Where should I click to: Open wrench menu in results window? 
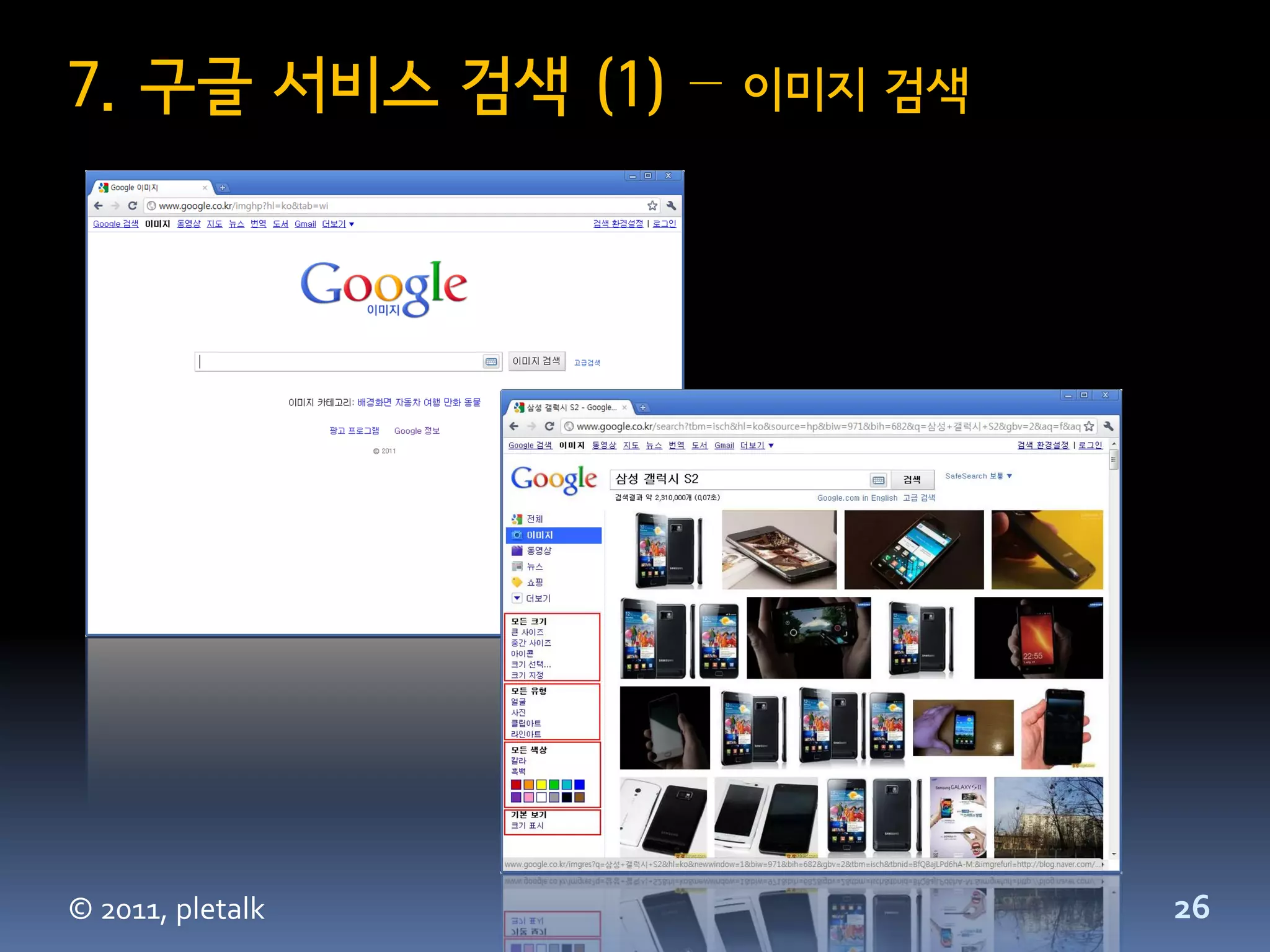(x=1108, y=426)
